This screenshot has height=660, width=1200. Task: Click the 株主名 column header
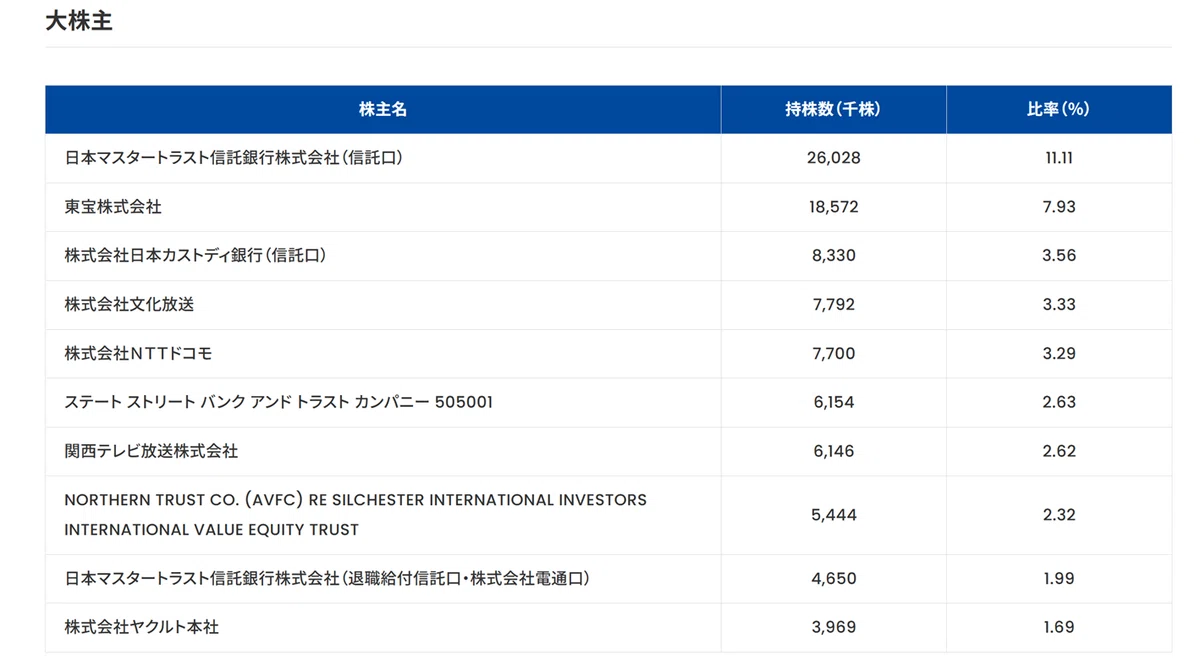click(383, 109)
